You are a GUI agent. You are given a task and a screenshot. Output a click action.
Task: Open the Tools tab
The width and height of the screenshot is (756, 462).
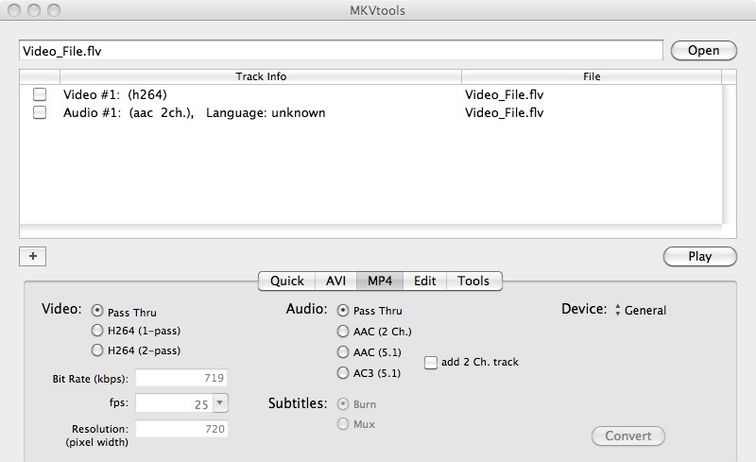click(x=474, y=281)
